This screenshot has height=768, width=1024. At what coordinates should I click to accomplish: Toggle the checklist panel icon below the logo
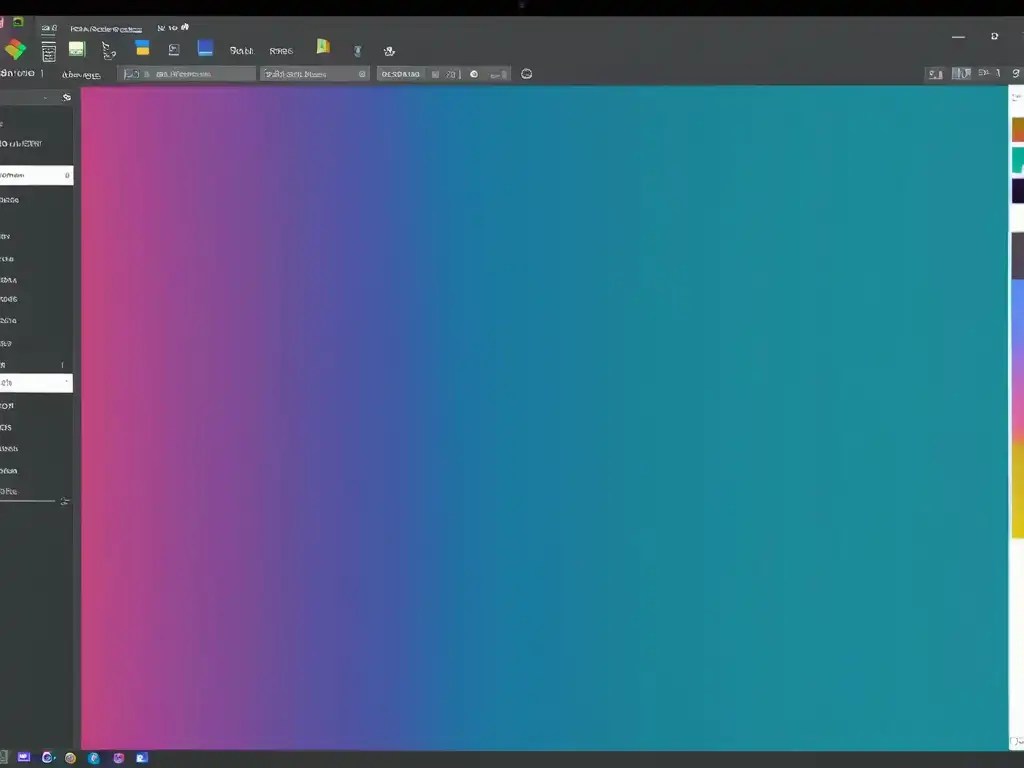(48, 52)
